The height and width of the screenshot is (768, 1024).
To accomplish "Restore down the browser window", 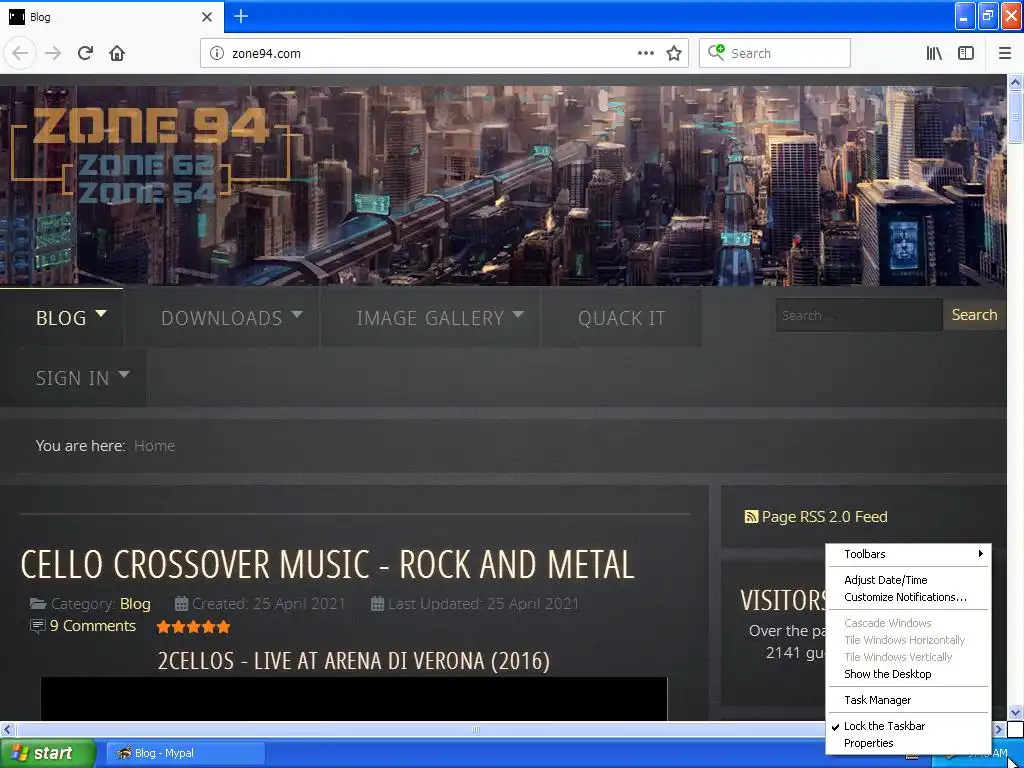I will point(987,16).
